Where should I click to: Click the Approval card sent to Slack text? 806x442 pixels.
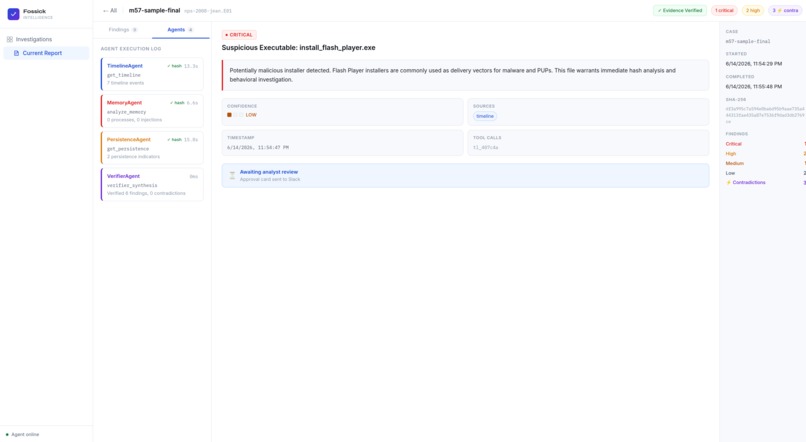[270, 179]
